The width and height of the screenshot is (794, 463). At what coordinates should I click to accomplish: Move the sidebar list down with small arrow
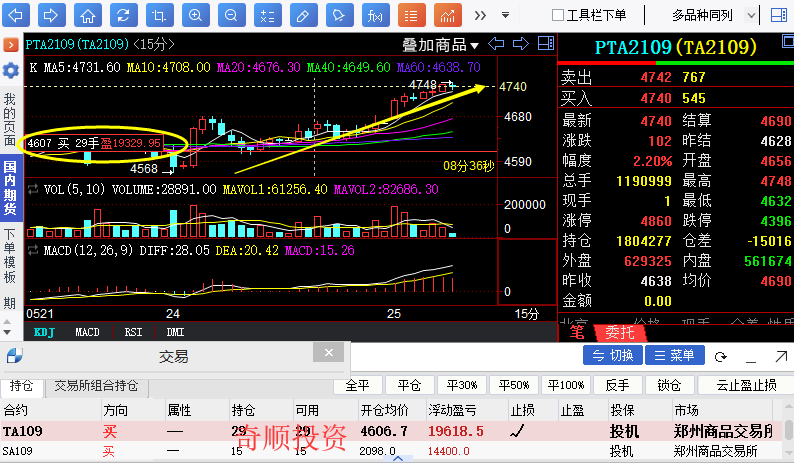[x=7, y=333]
